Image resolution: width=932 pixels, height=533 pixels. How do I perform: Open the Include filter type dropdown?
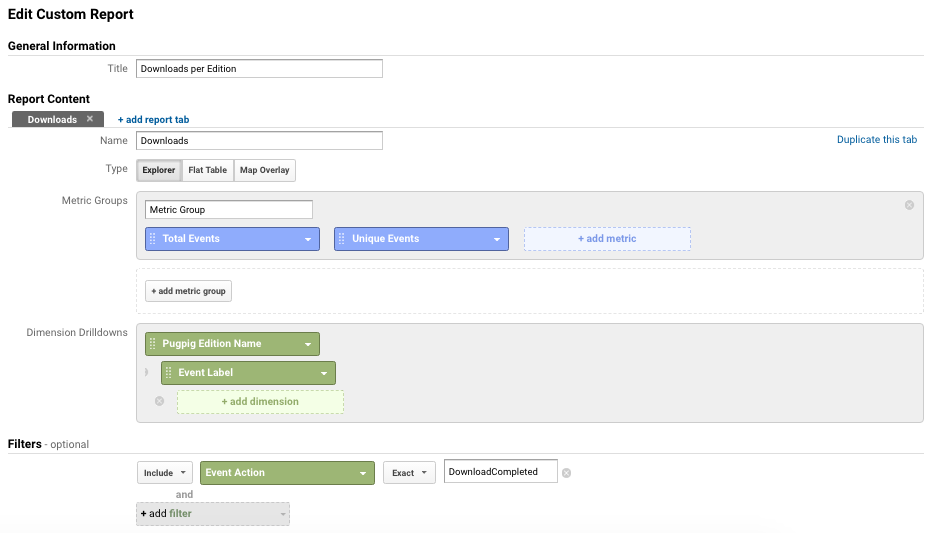tap(165, 473)
